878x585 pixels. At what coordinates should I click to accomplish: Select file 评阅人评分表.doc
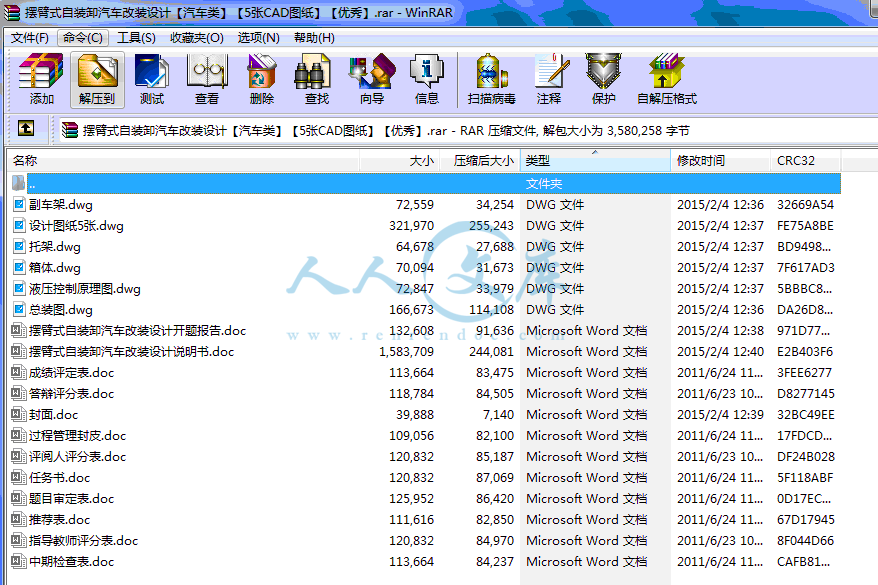77,457
